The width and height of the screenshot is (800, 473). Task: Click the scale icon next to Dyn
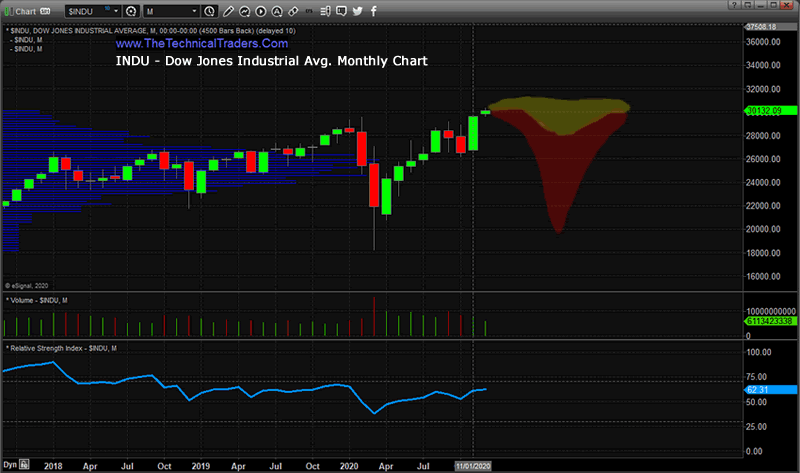tap(24, 465)
